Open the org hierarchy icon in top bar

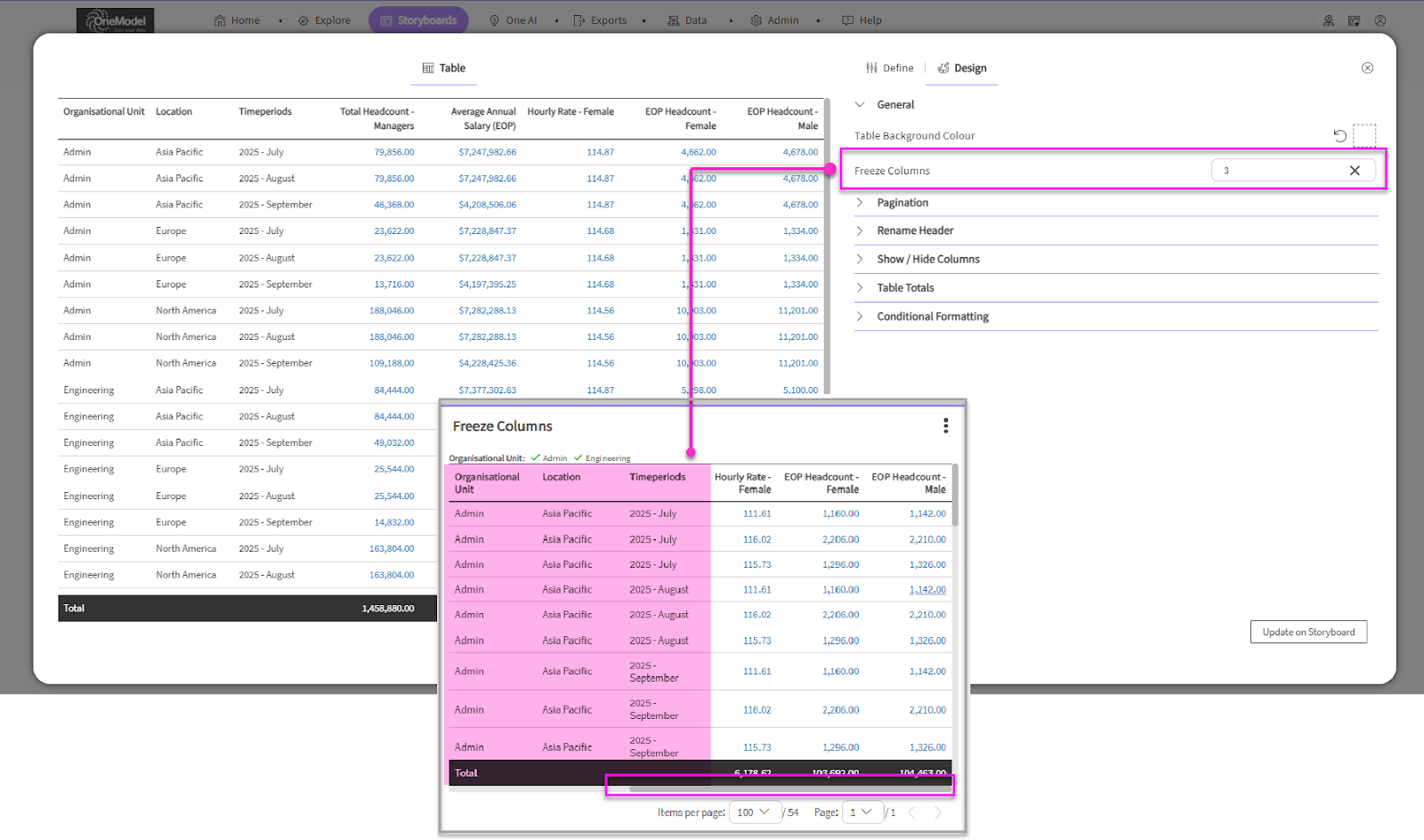pos(1328,20)
